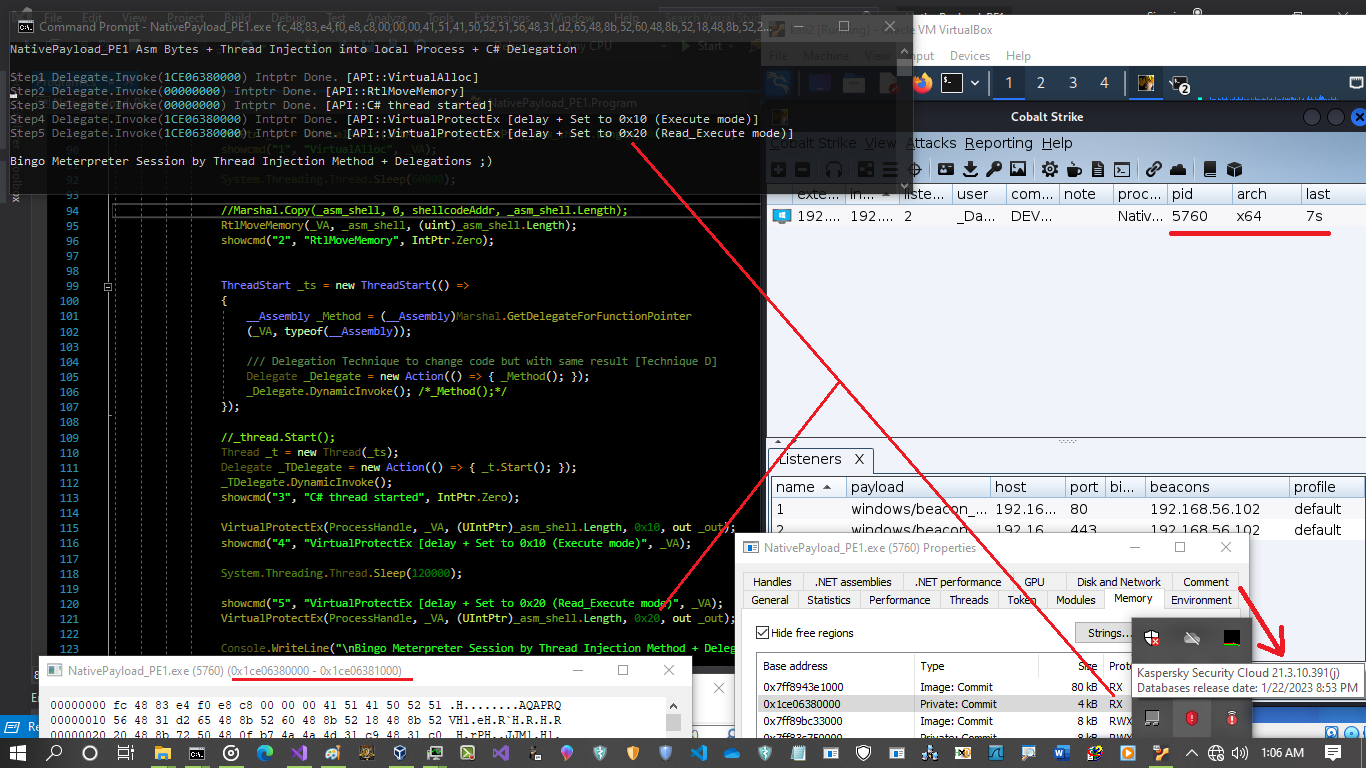Open the Reporting menu in Cobalt Strike
This screenshot has width=1366, height=768.
click(x=998, y=143)
